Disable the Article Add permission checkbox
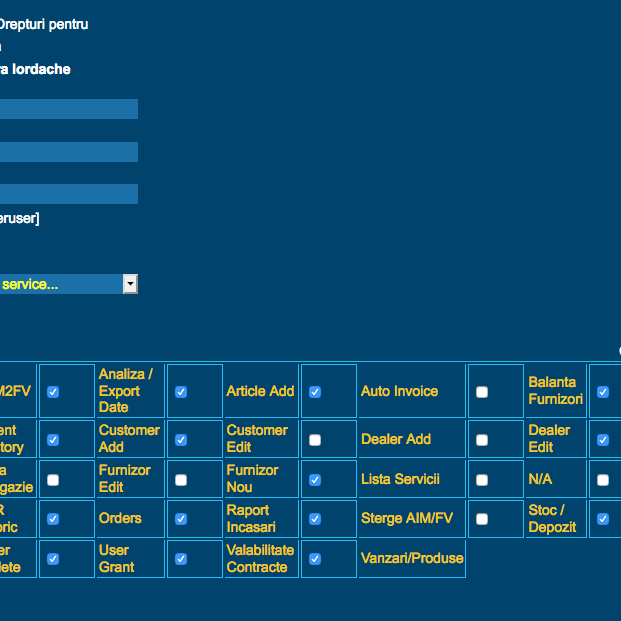Screen dimensions: 621x621 (x=315, y=392)
